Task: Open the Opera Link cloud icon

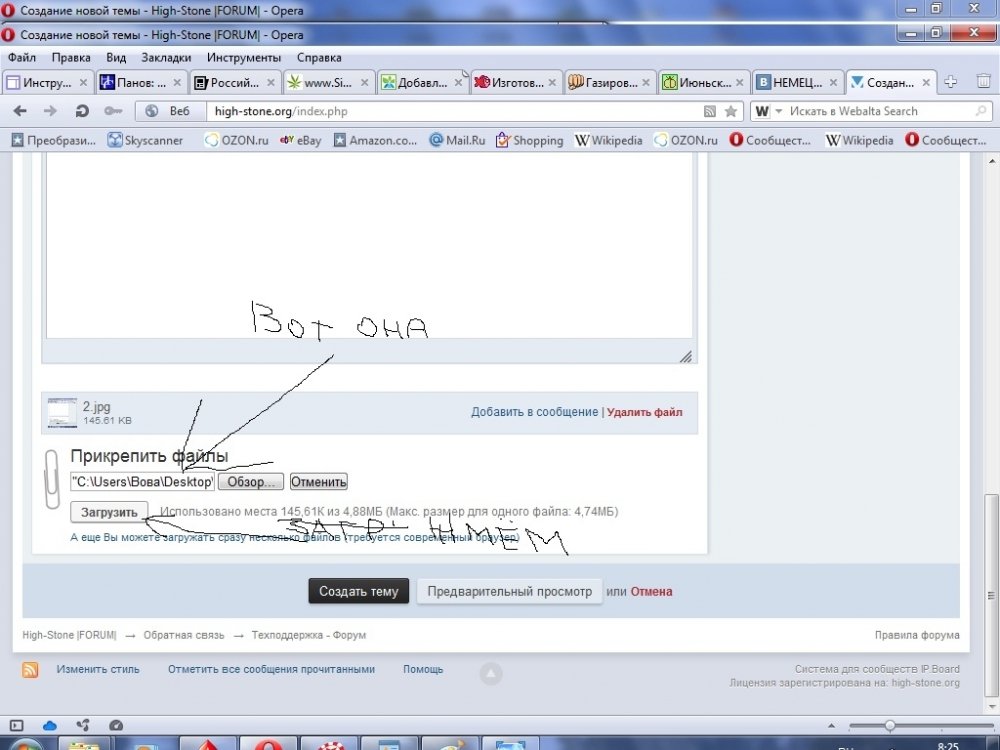Action: click(x=49, y=725)
